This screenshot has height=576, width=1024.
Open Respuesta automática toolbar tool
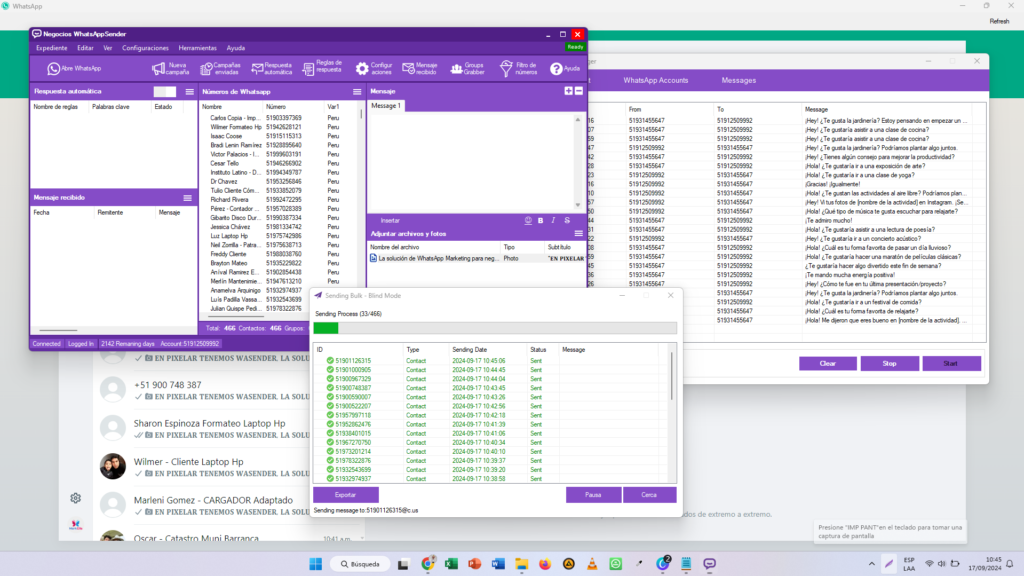click(272, 69)
